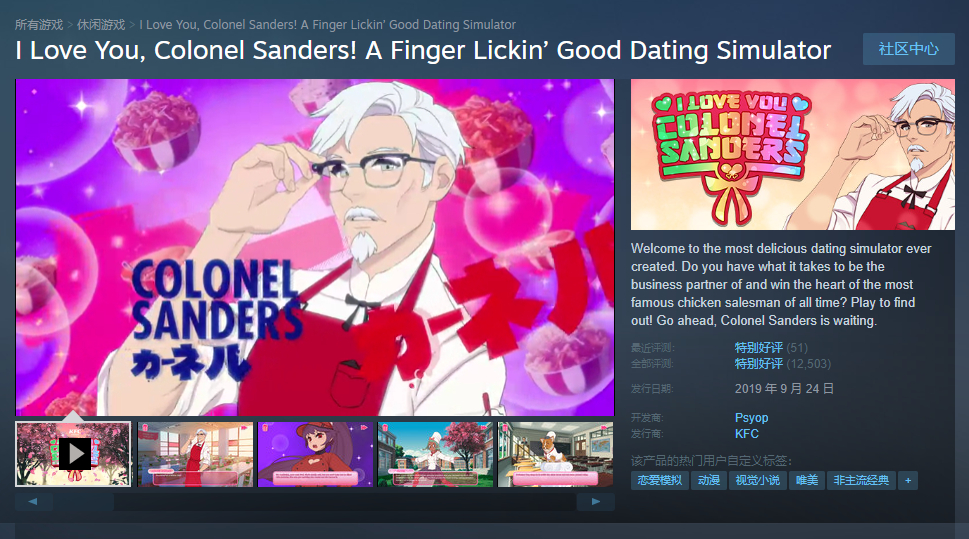Open the 社区中心 community hub

(x=908, y=49)
